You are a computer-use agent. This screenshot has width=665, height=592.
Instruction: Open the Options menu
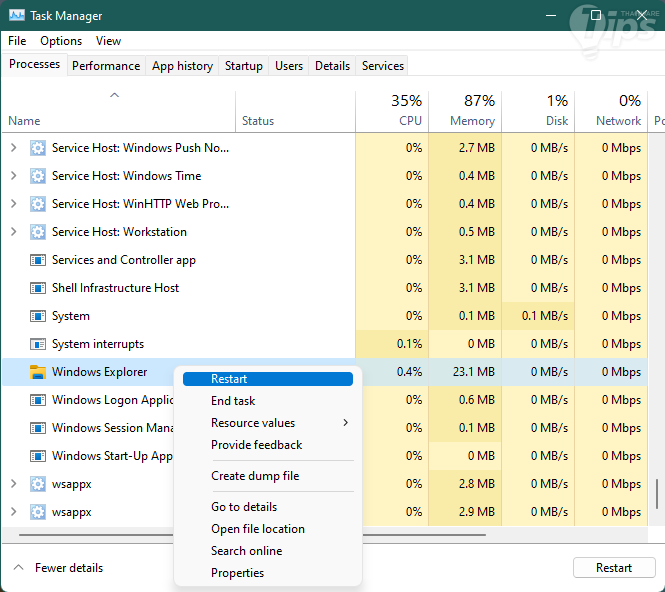coord(61,41)
